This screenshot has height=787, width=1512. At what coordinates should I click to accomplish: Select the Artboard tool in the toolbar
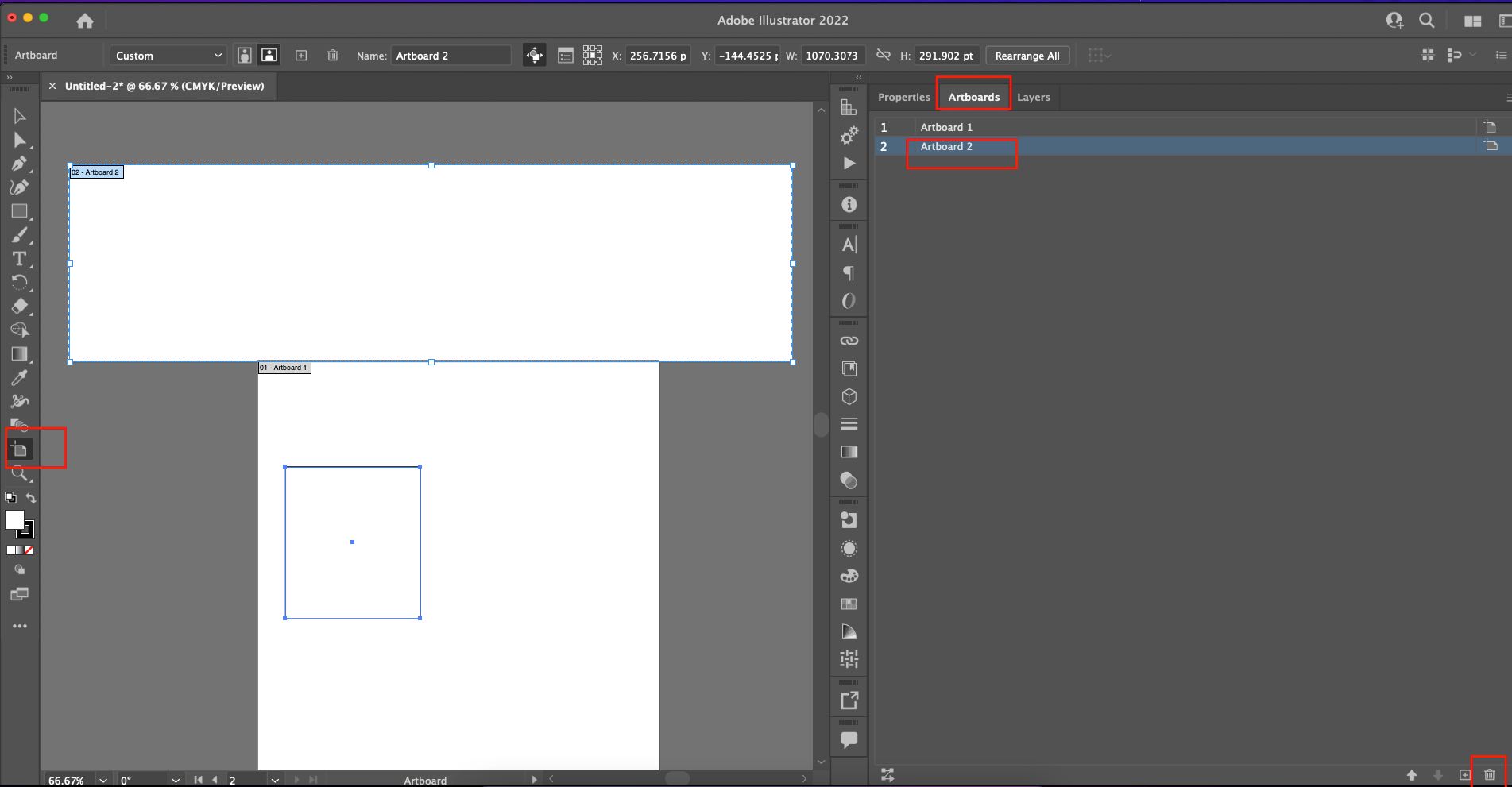(x=20, y=449)
